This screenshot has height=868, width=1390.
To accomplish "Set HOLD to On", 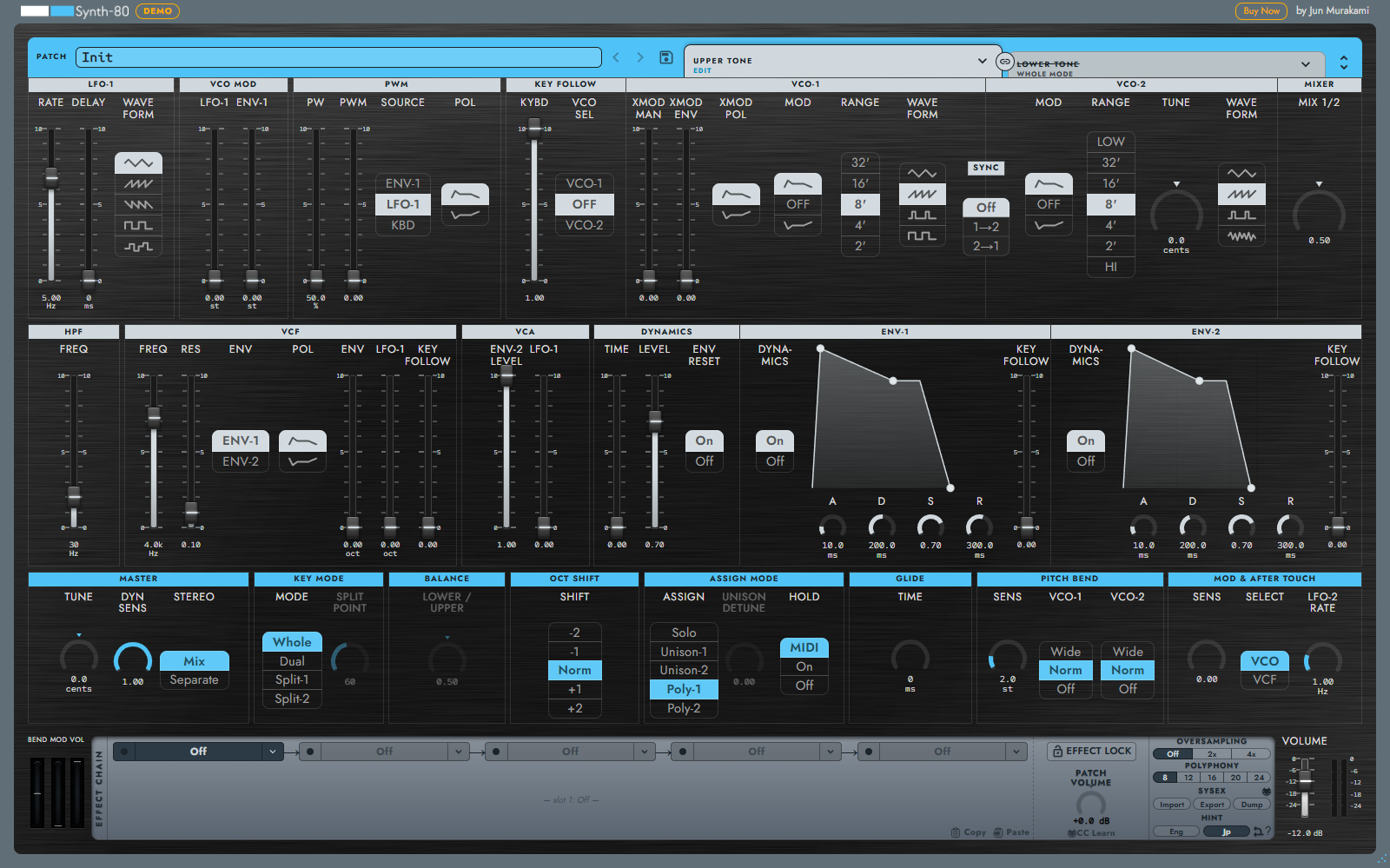I will point(804,667).
